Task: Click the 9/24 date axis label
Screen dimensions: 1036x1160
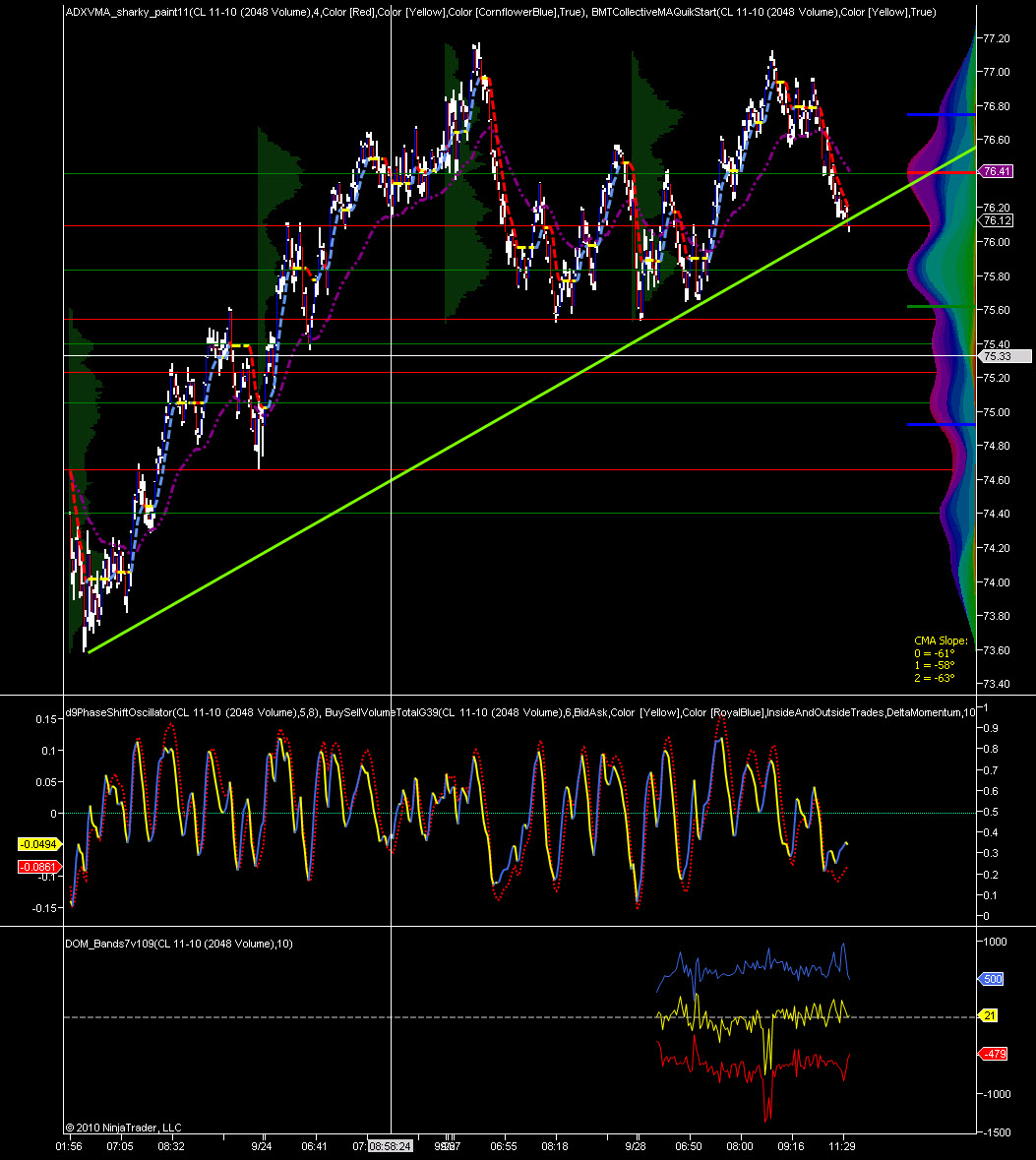Action: [262, 1146]
